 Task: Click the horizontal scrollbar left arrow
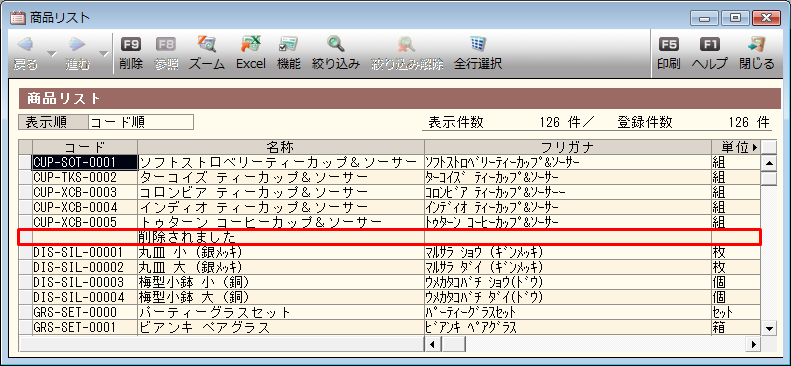432,344
